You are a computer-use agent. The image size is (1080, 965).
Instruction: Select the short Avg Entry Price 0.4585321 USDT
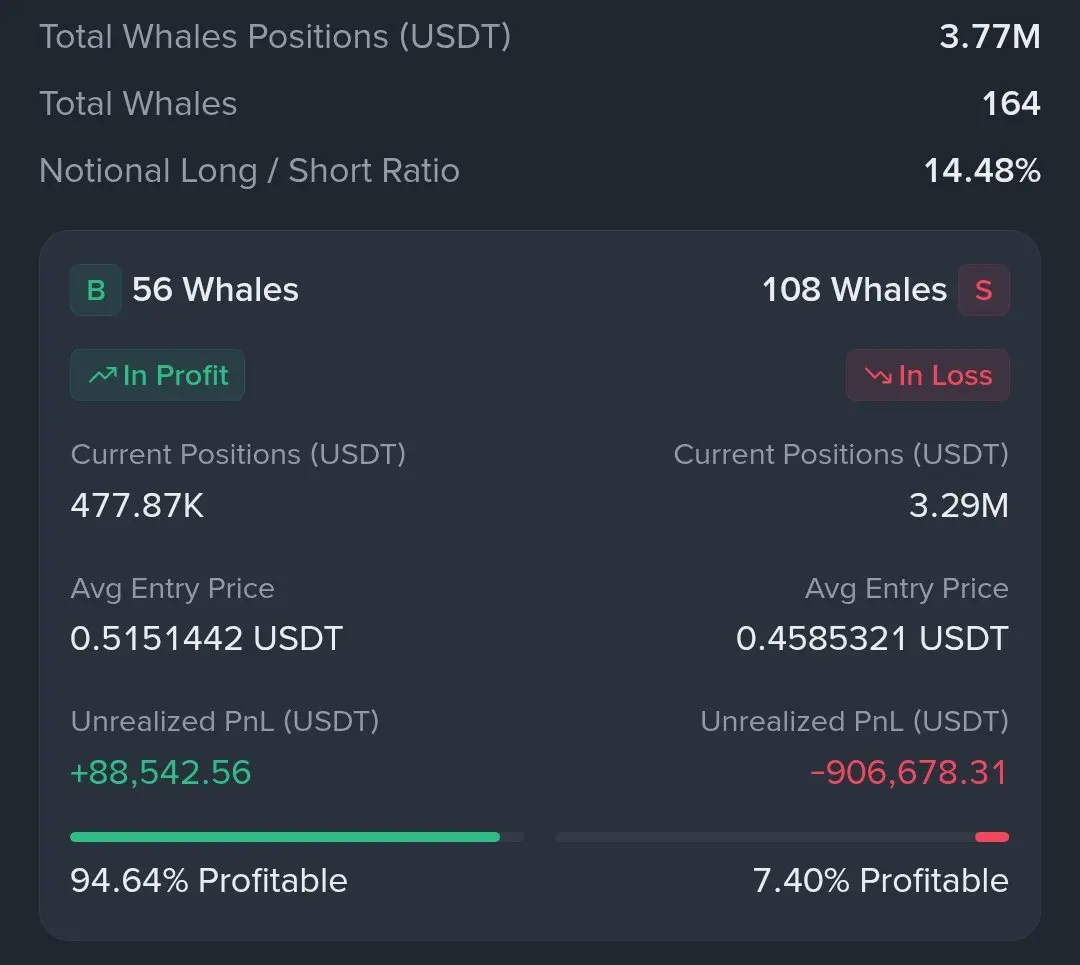(873, 639)
